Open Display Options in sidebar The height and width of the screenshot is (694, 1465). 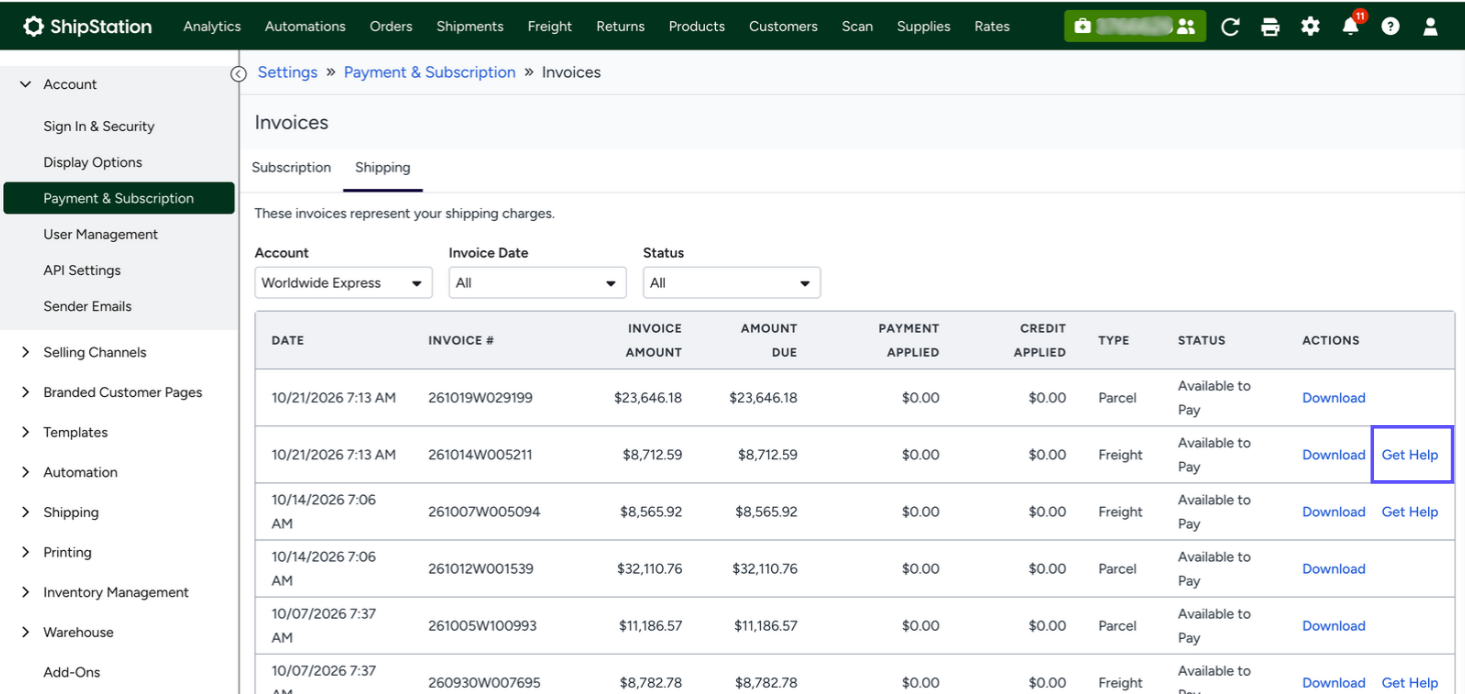(93, 162)
